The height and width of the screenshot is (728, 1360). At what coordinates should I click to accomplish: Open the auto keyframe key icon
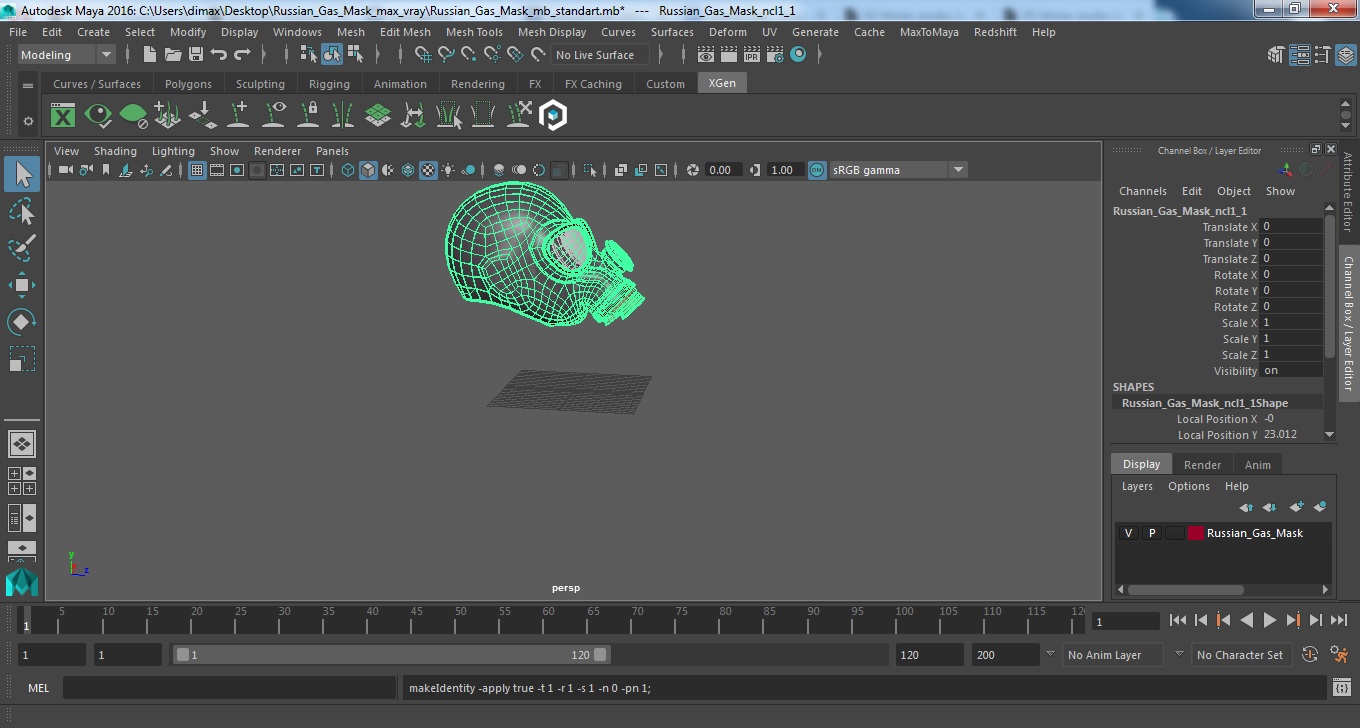(x=1311, y=655)
